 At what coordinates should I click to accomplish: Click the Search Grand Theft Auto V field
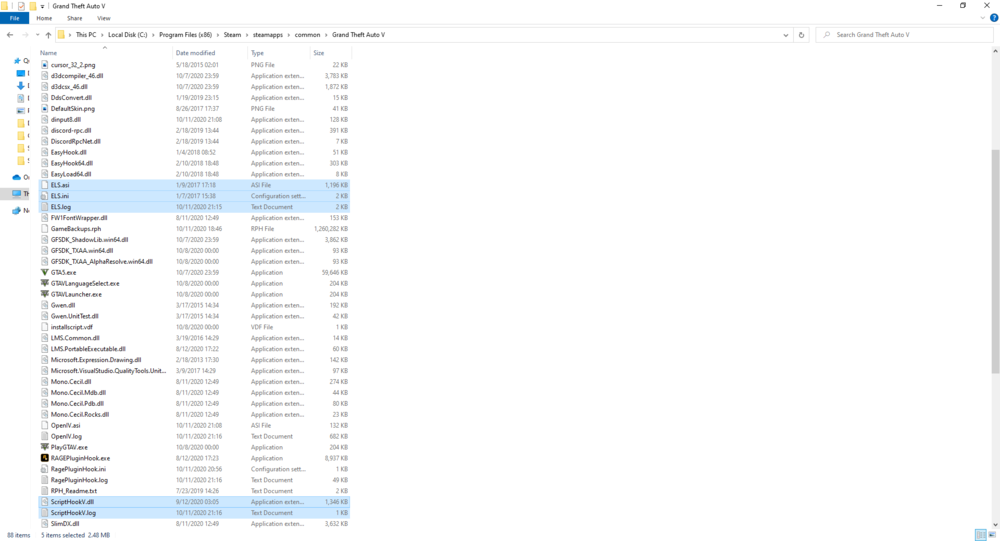click(904, 35)
